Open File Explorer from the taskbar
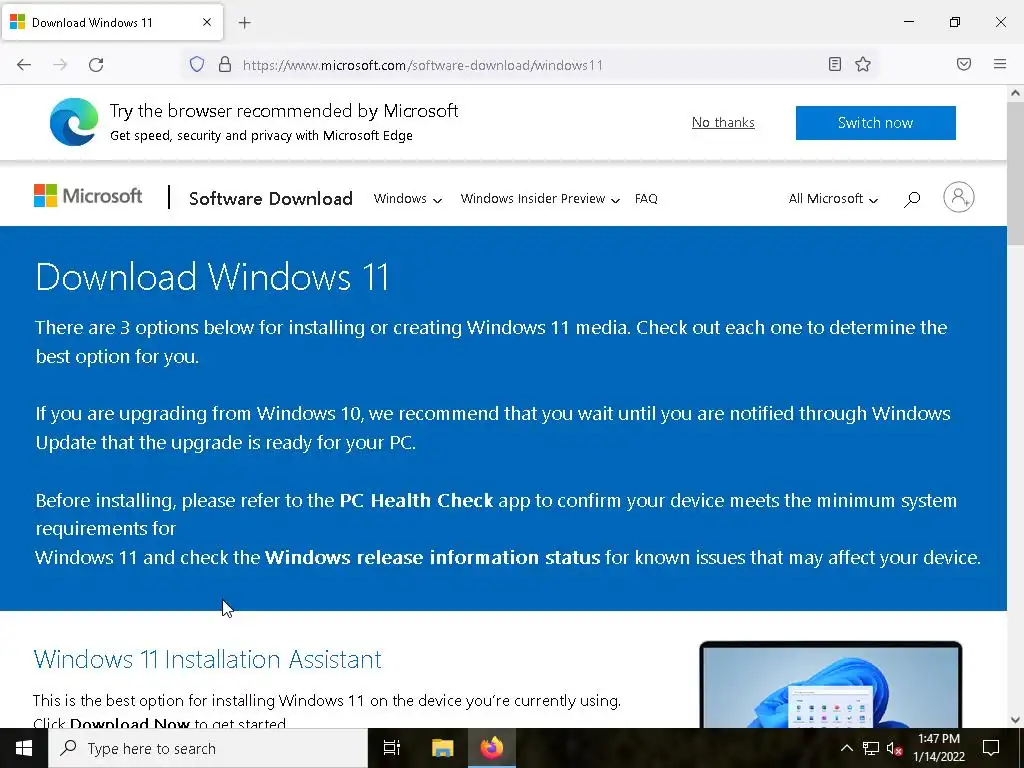 coord(442,748)
